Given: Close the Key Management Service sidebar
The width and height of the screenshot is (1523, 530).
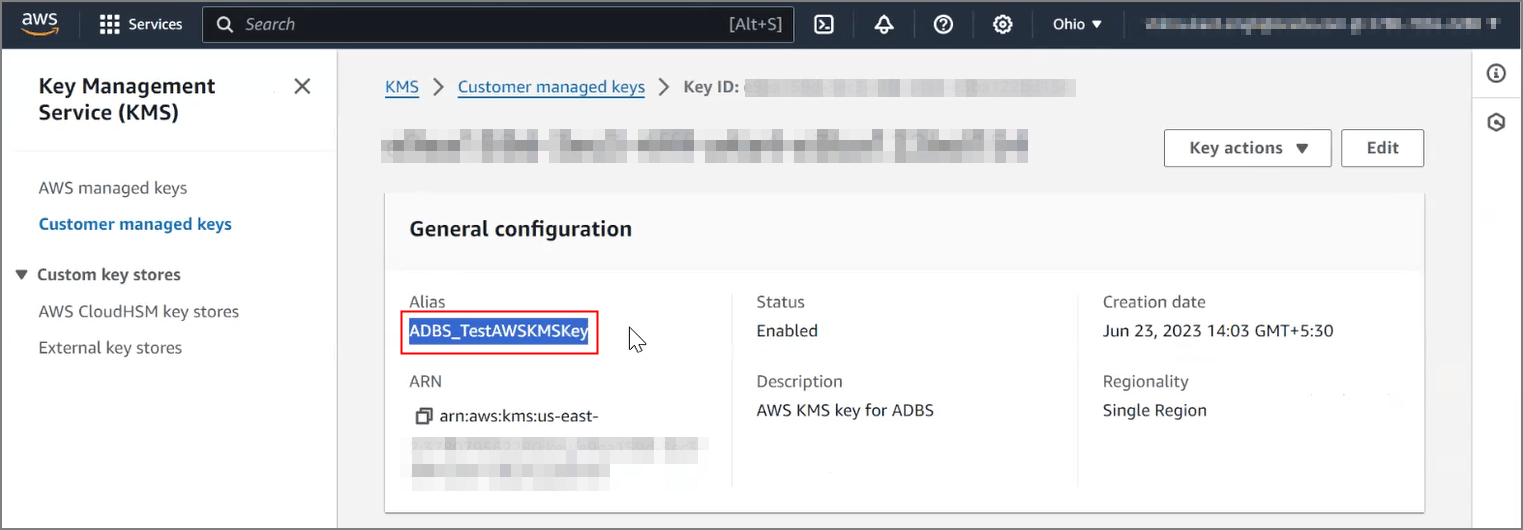Looking at the screenshot, I should tap(302, 87).
